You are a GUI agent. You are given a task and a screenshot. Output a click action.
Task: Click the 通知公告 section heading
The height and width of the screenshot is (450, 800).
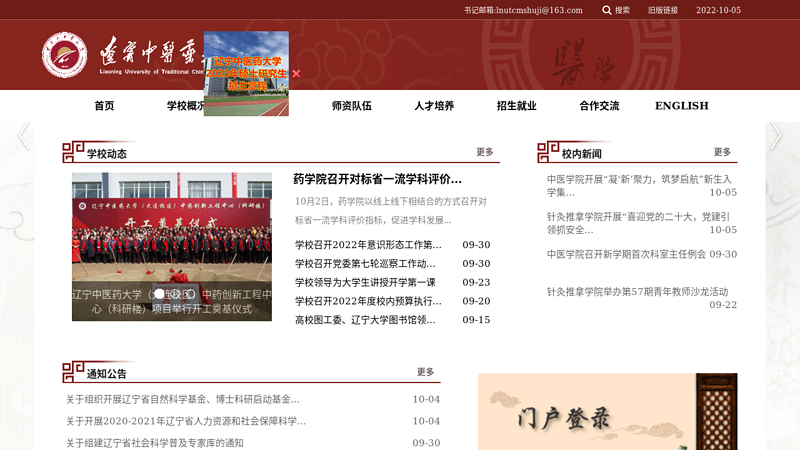click(107, 373)
